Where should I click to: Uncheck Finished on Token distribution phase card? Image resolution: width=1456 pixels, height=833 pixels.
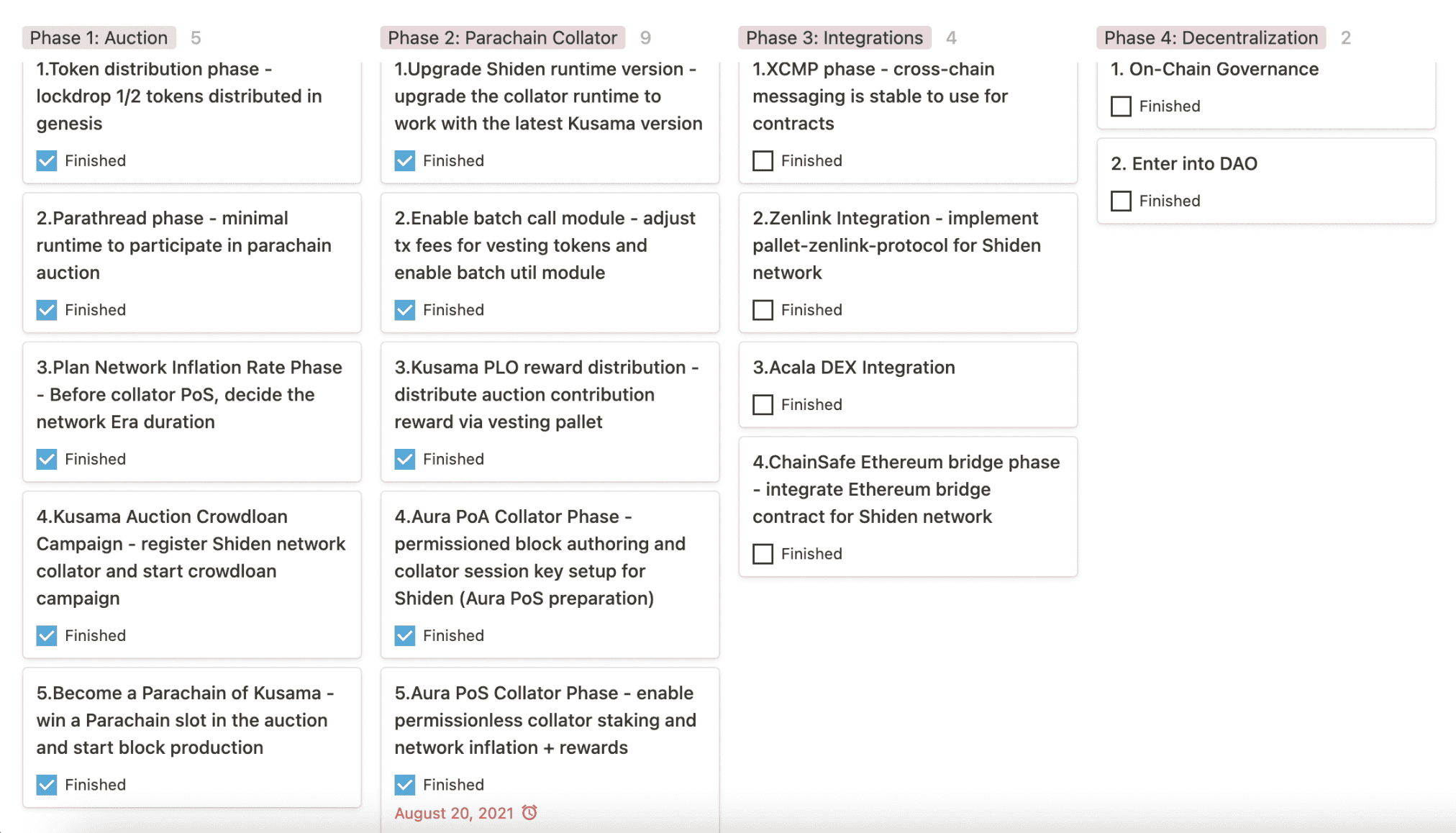coord(47,160)
